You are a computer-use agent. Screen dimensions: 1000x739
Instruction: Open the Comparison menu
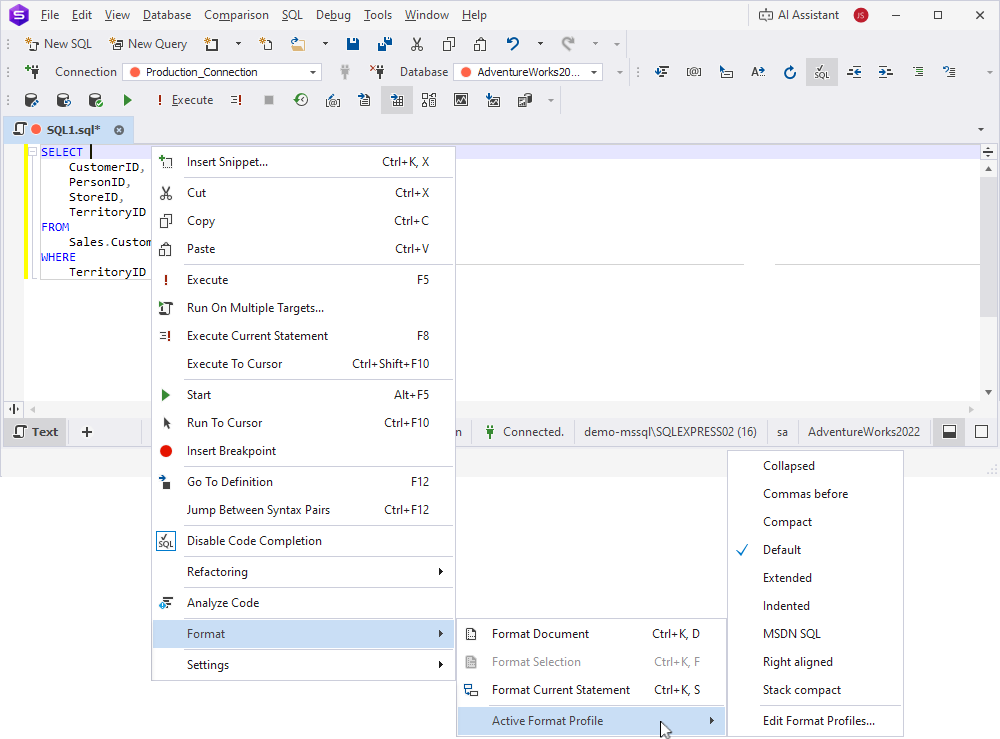(236, 15)
